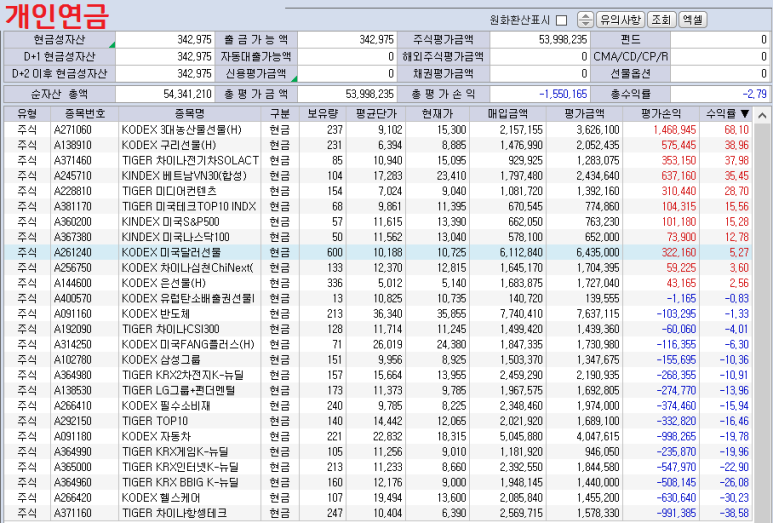Click the D+2 이후 현금성자산 label

[60, 73]
